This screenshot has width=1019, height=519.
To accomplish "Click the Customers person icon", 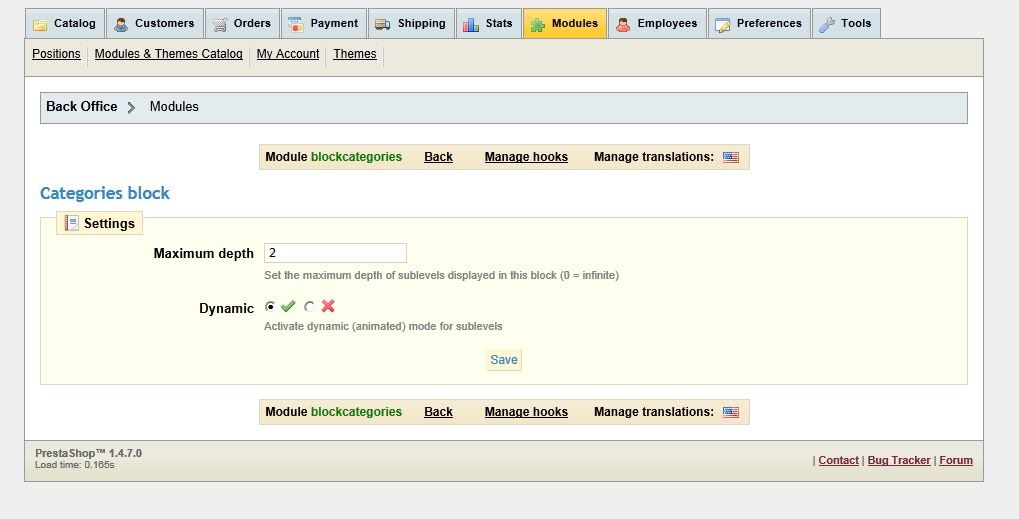I will pos(121,24).
